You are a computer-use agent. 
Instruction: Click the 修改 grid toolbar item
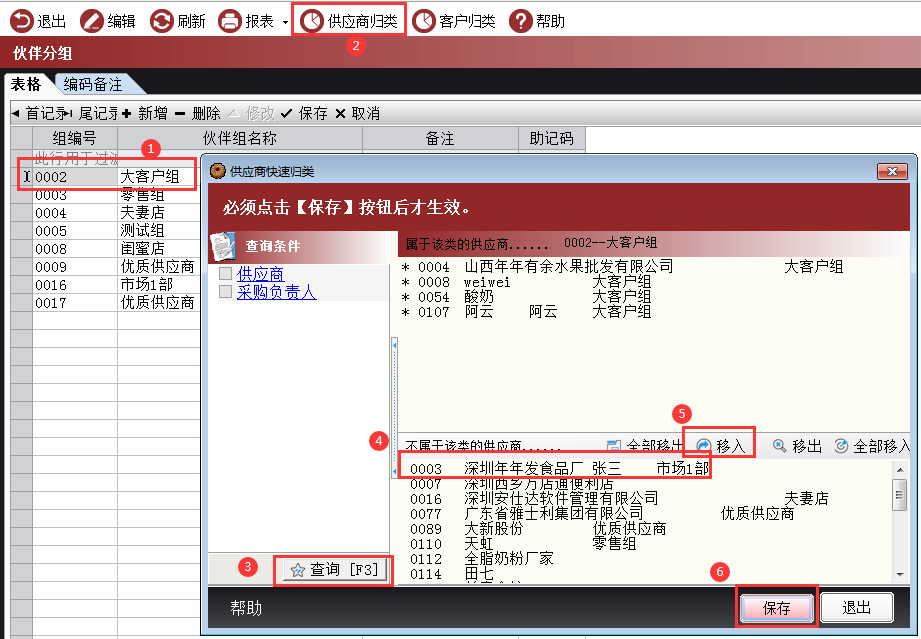[x=251, y=113]
